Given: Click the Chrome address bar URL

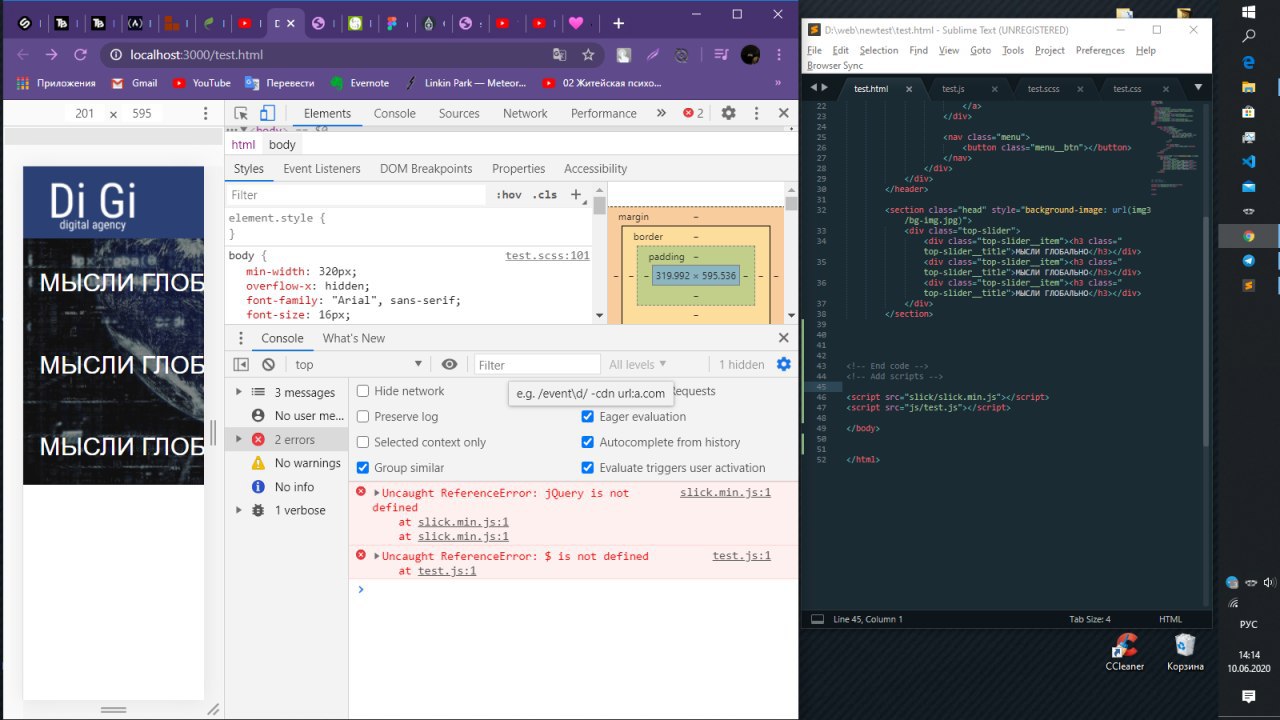Looking at the screenshot, I should coord(197,55).
